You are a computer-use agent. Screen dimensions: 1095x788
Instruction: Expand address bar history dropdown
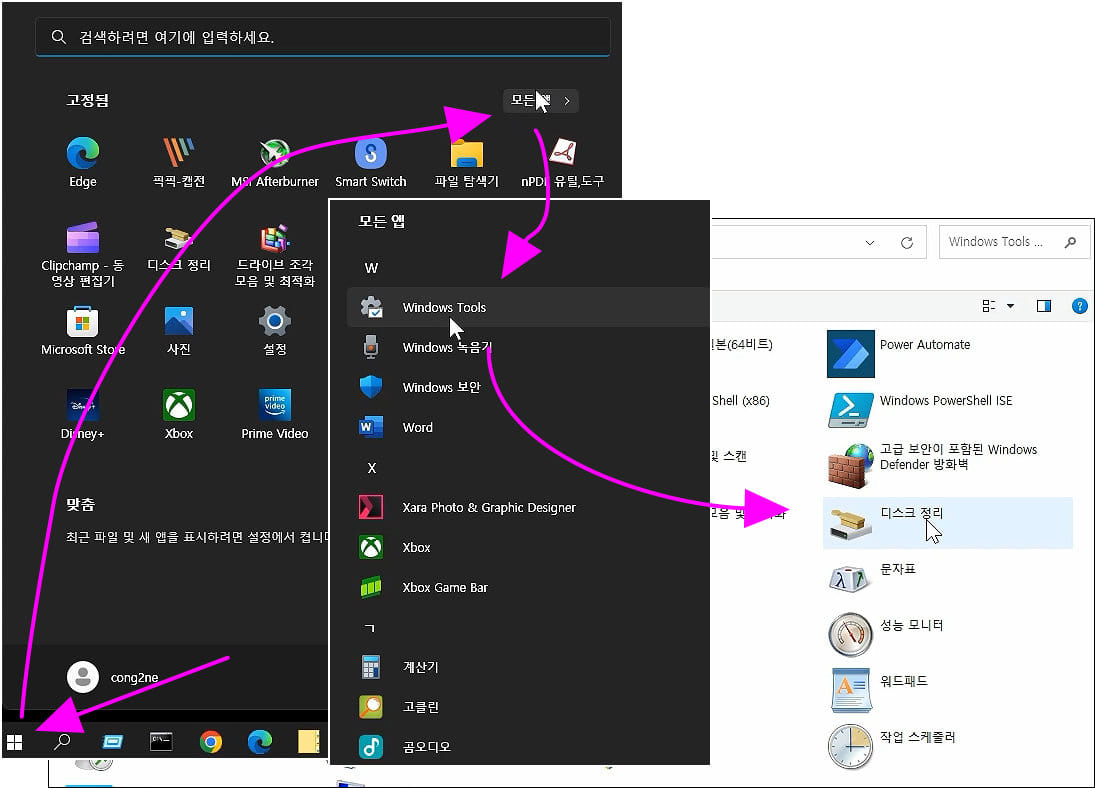pos(869,242)
